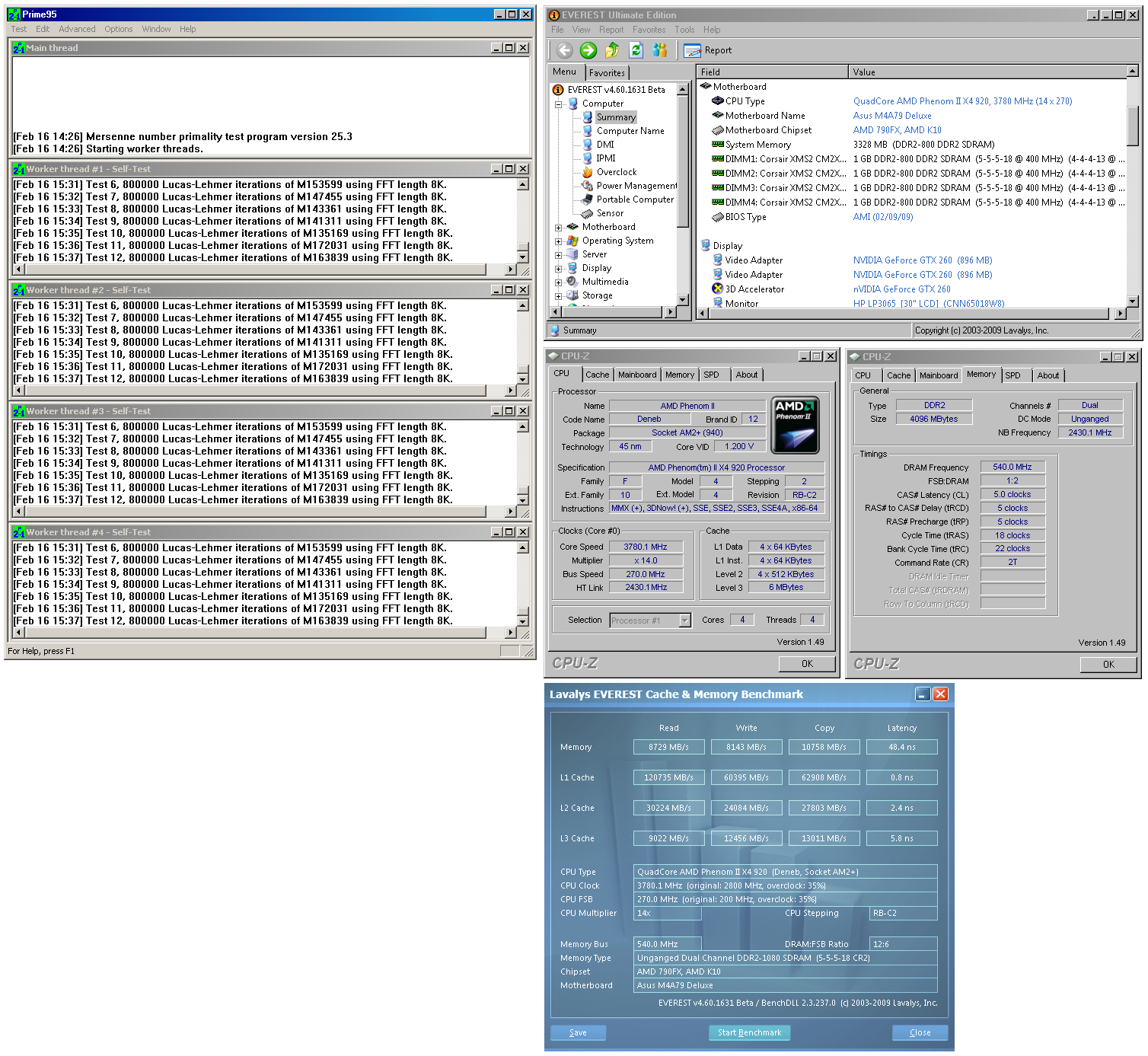Screen dimensions: 1148x1056
Task: Click the BIOS Type row icon
Action: pyautogui.click(x=718, y=217)
